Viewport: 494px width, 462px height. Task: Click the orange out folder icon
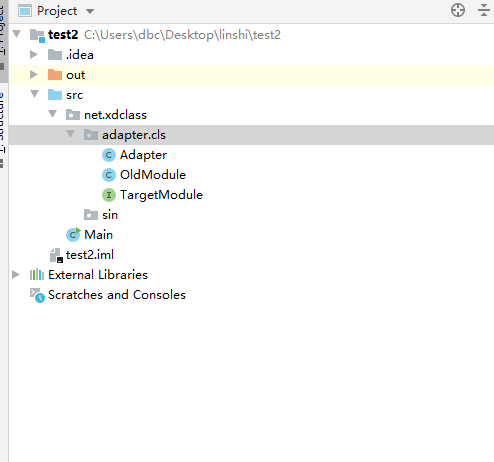(x=55, y=75)
